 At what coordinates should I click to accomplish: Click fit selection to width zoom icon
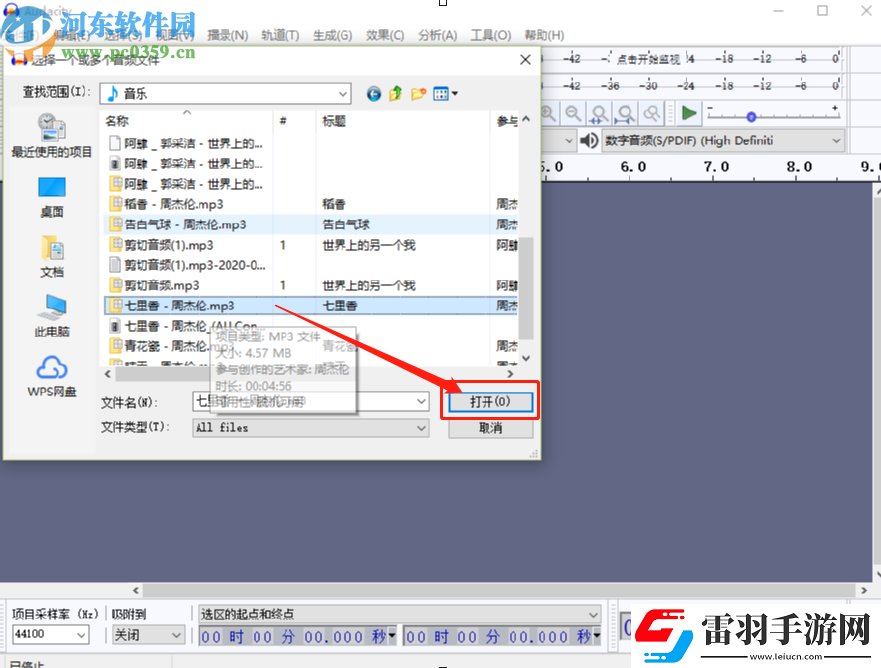click(x=600, y=114)
